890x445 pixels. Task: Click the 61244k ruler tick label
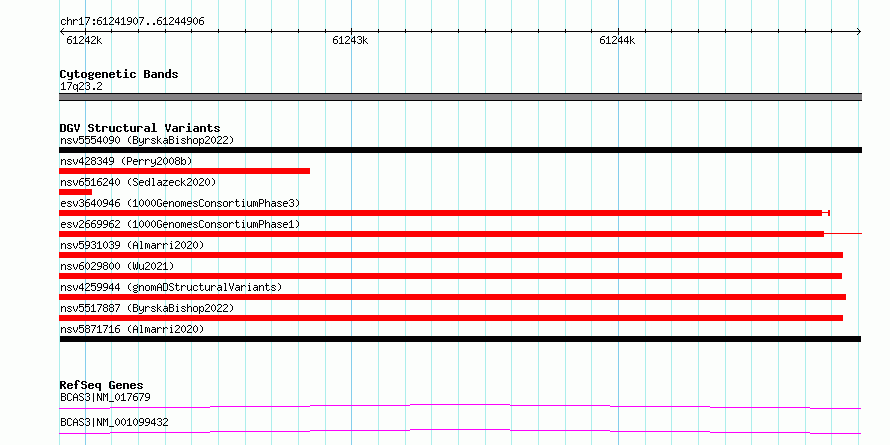pos(617,40)
